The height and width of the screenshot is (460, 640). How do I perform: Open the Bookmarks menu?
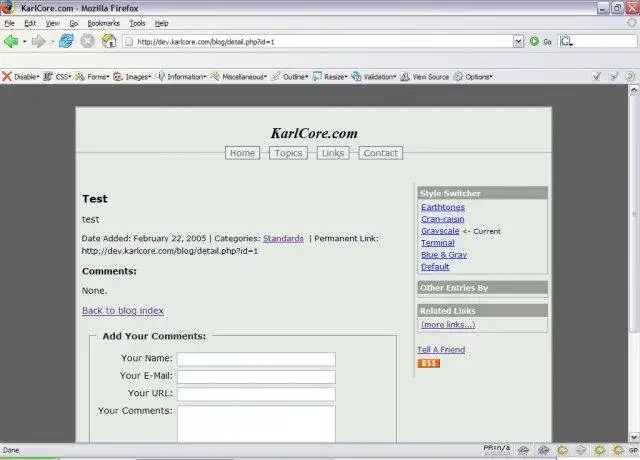[104, 23]
